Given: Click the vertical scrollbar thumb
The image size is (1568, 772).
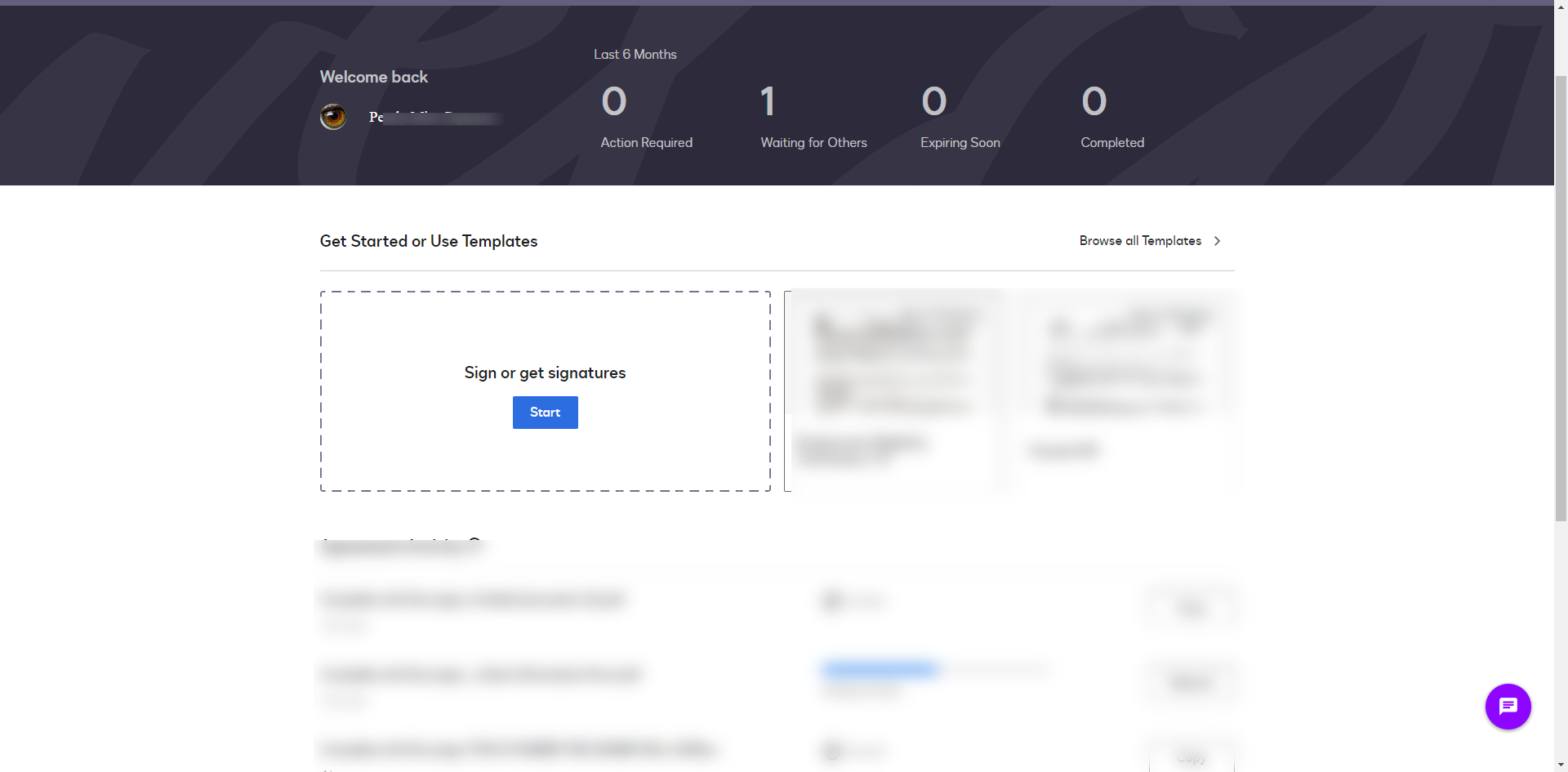Looking at the screenshot, I should (x=1561, y=294).
